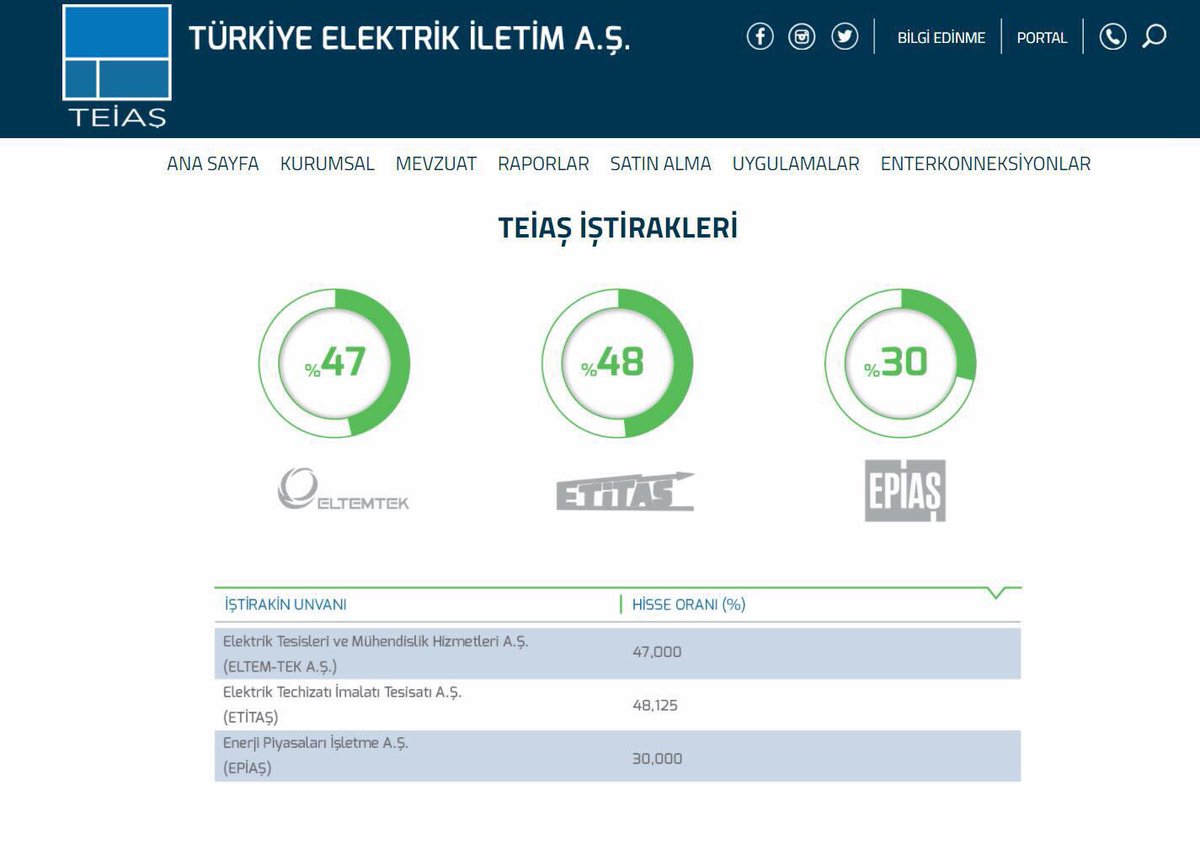Follow the PORTAL link
This screenshot has height=844, width=1200.
tap(1042, 38)
